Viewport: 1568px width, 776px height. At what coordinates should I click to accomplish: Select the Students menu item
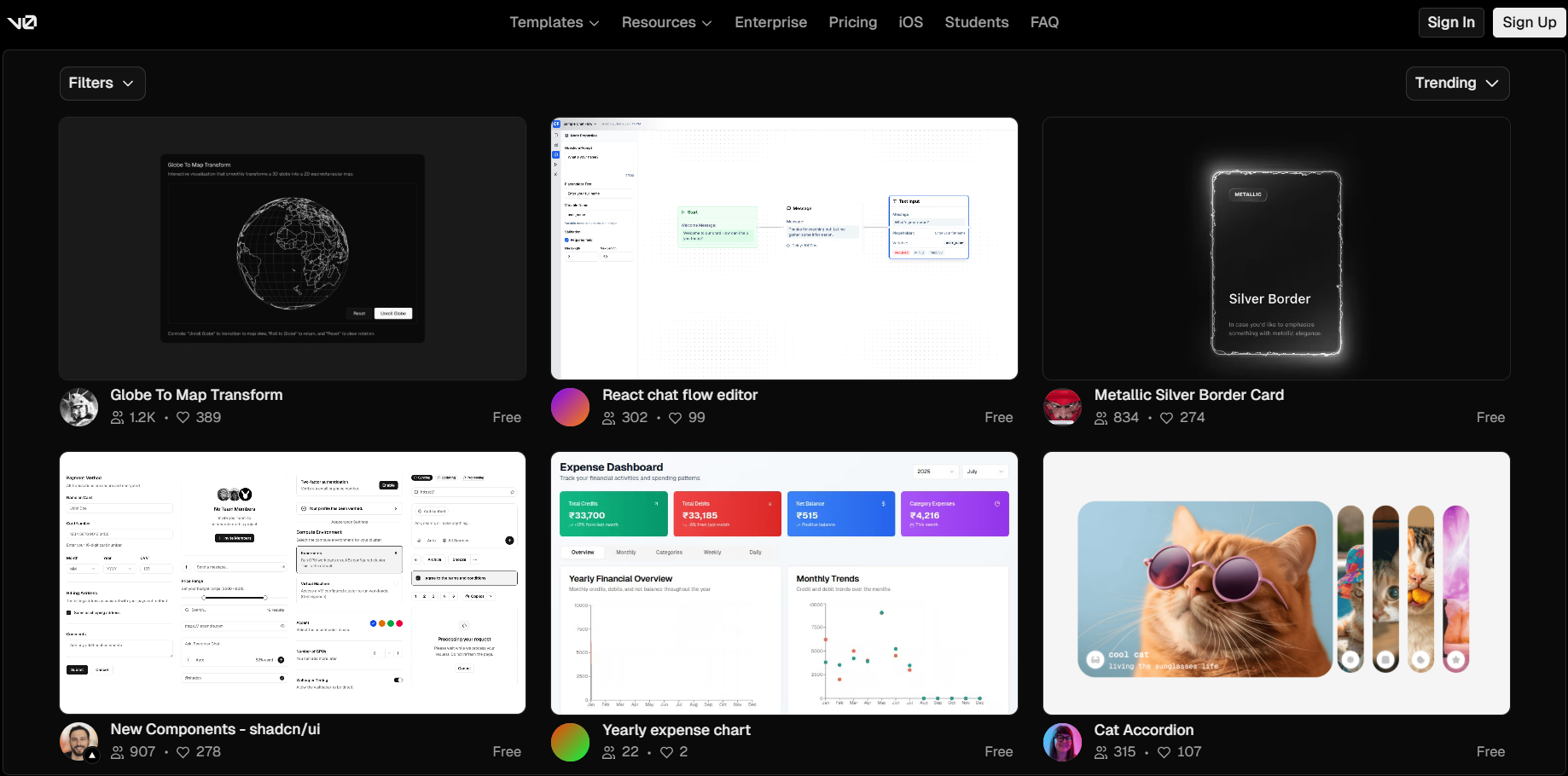point(976,22)
